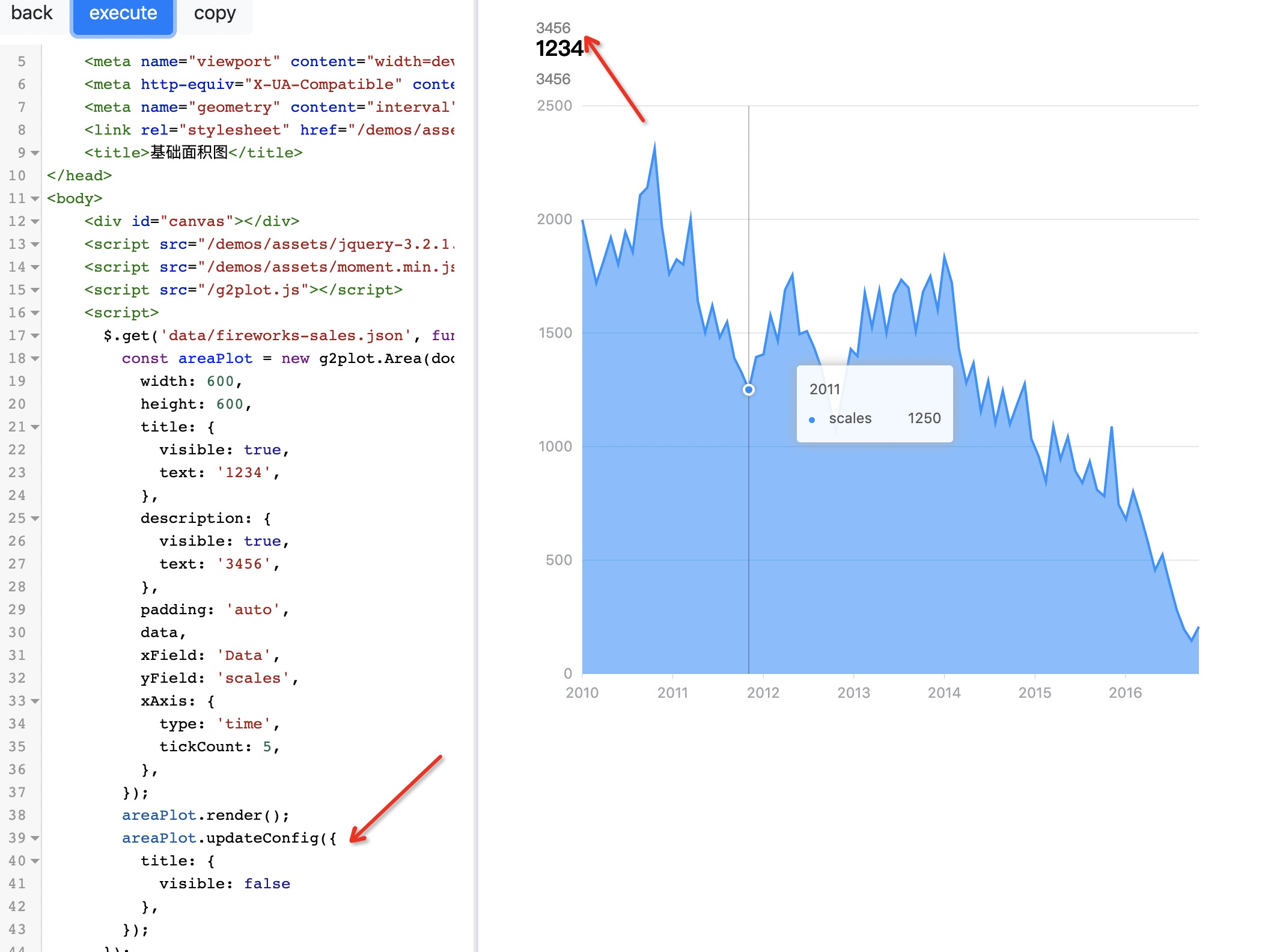Viewport: 1262px width, 952px height.
Task: Collapse the description block fold arrow on line 25
Action: [x=34, y=518]
